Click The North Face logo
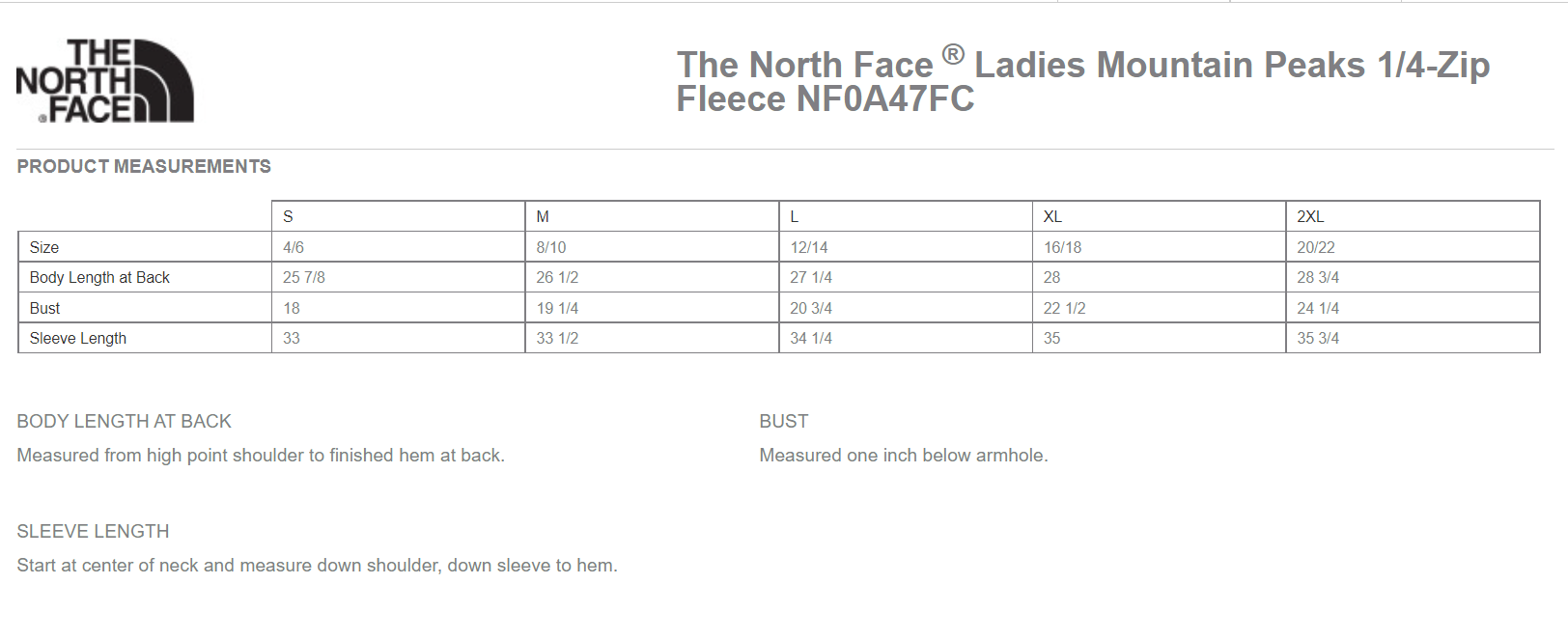This screenshot has width=1568, height=640. click(x=105, y=81)
